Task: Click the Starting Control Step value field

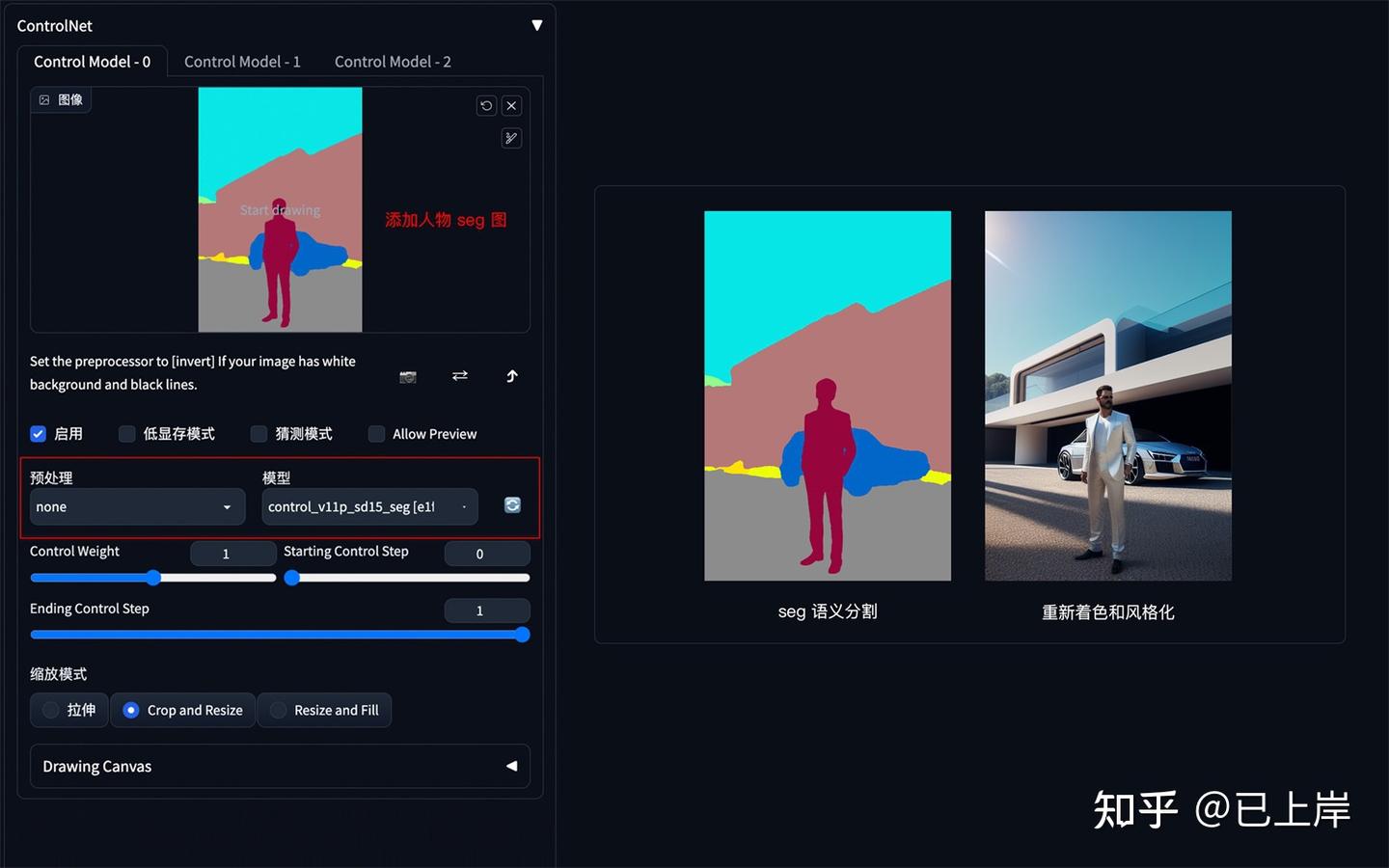Action: pyautogui.click(x=487, y=554)
